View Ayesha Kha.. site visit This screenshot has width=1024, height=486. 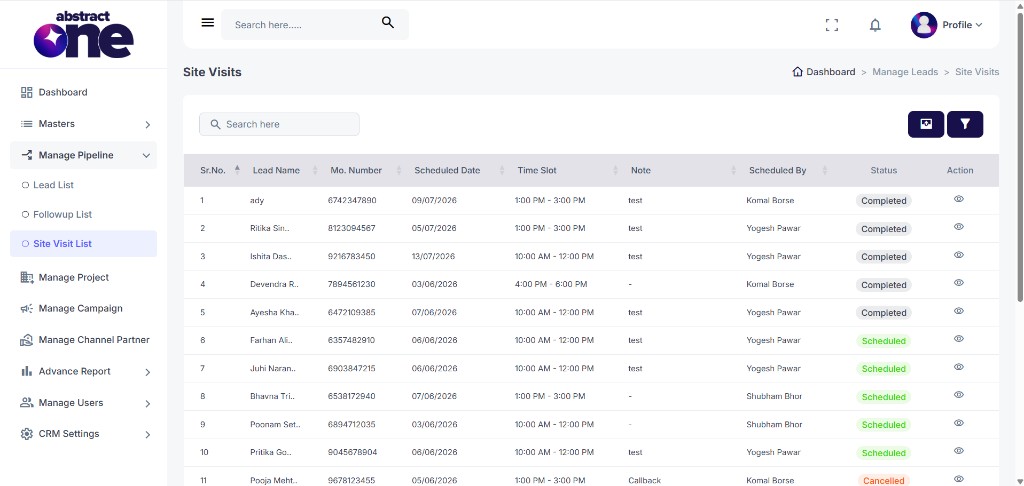(959, 311)
